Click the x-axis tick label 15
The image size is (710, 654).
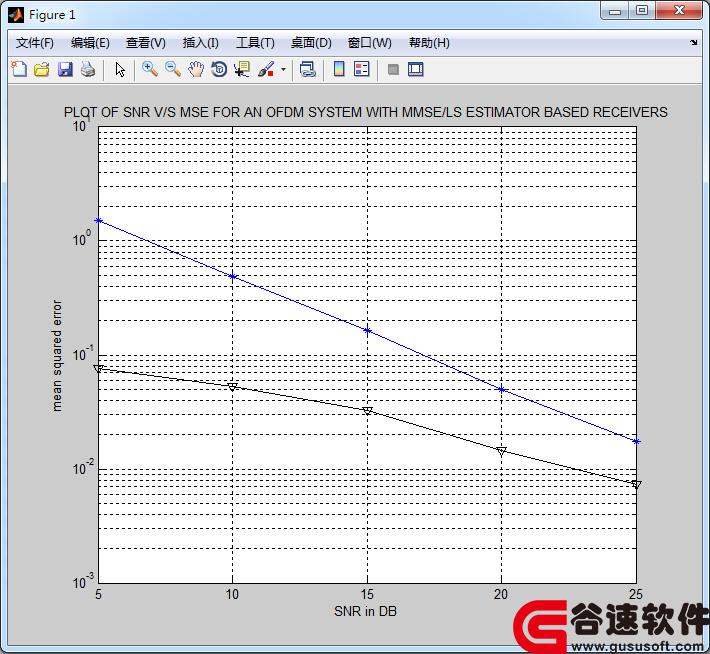(x=367, y=594)
